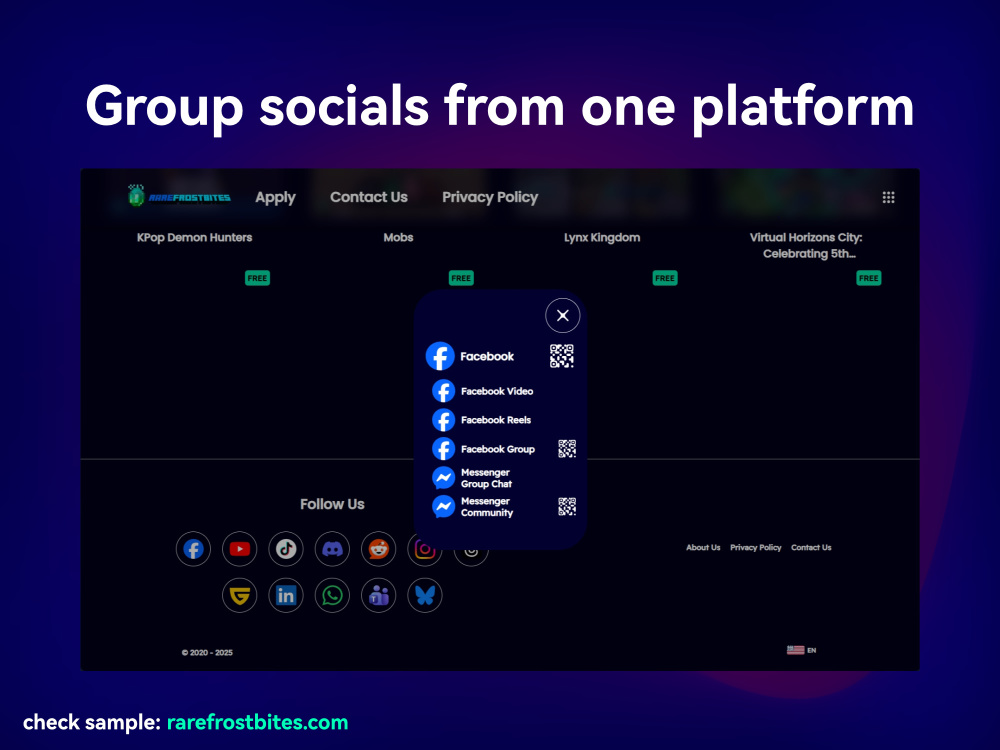1000x750 pixels.
Task: Open Privacy Policy in the top navigation
Action: 490,197
